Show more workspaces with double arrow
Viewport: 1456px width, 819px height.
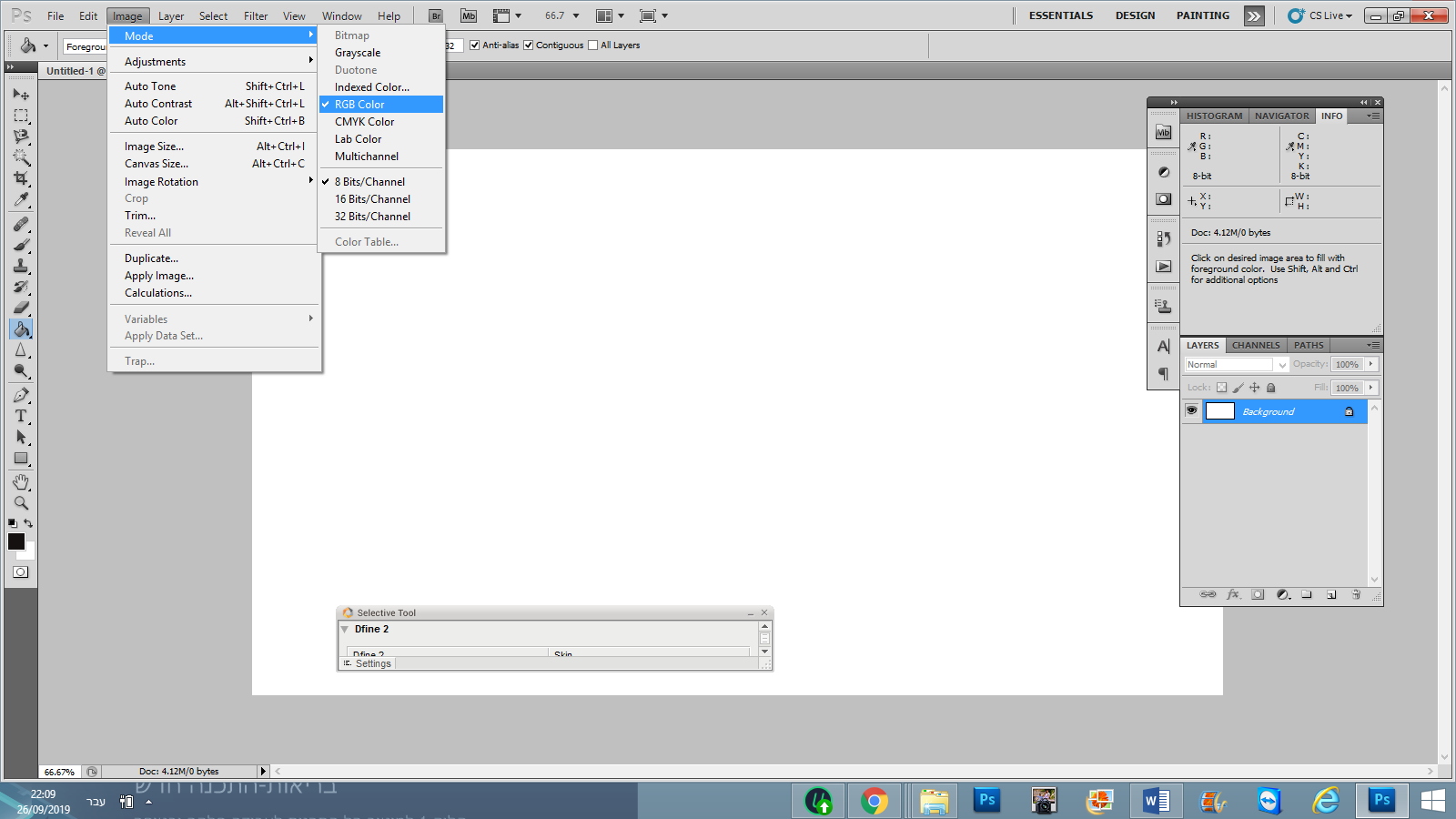tap(1254, 15)
